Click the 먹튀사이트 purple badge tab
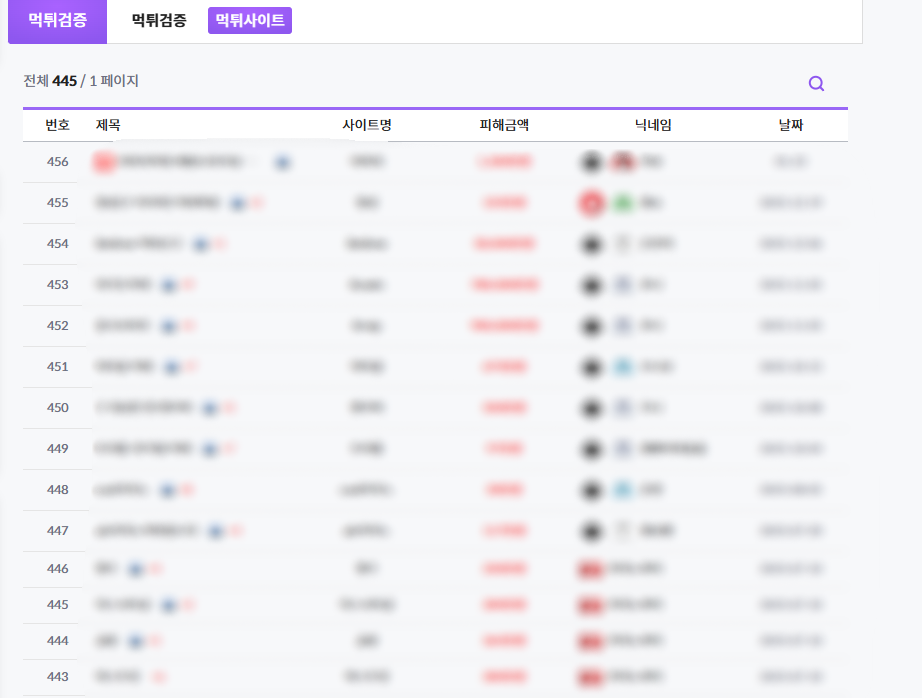922x698 pixels. coord(250,21)
